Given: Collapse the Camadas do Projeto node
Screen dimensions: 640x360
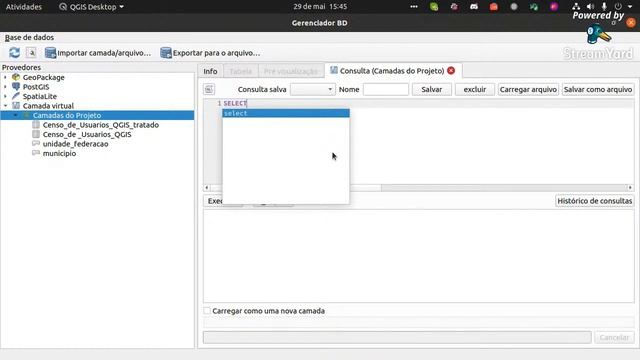Looking at the screenshot, I should pyautogui.click(x=15, y=115).
